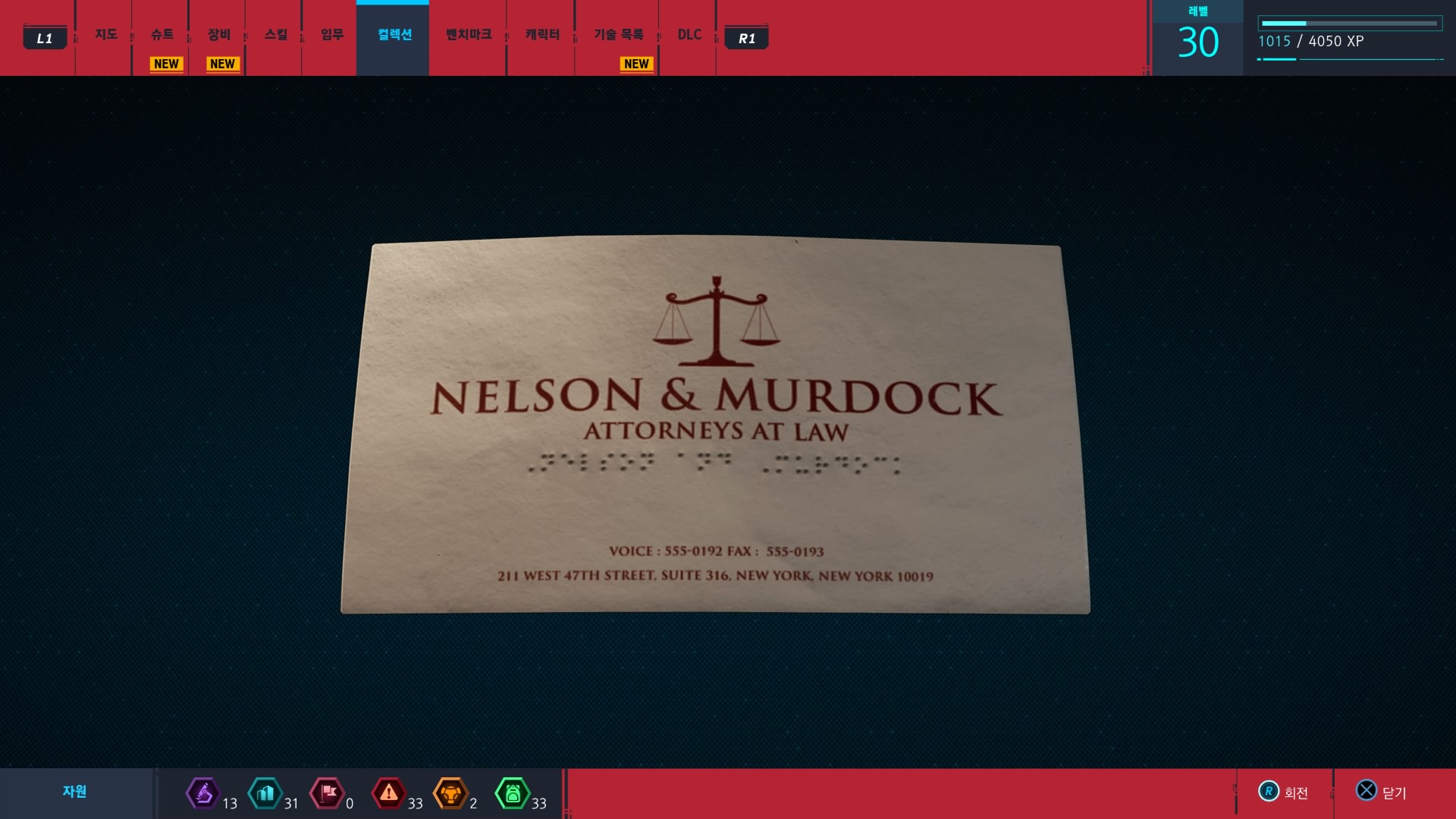
Task: Click the X button icon for 닫기
Action: (1366, 791)
